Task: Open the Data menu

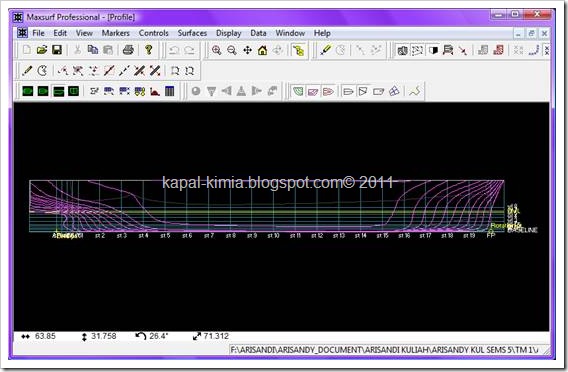Action: click(x=258, y=33)
